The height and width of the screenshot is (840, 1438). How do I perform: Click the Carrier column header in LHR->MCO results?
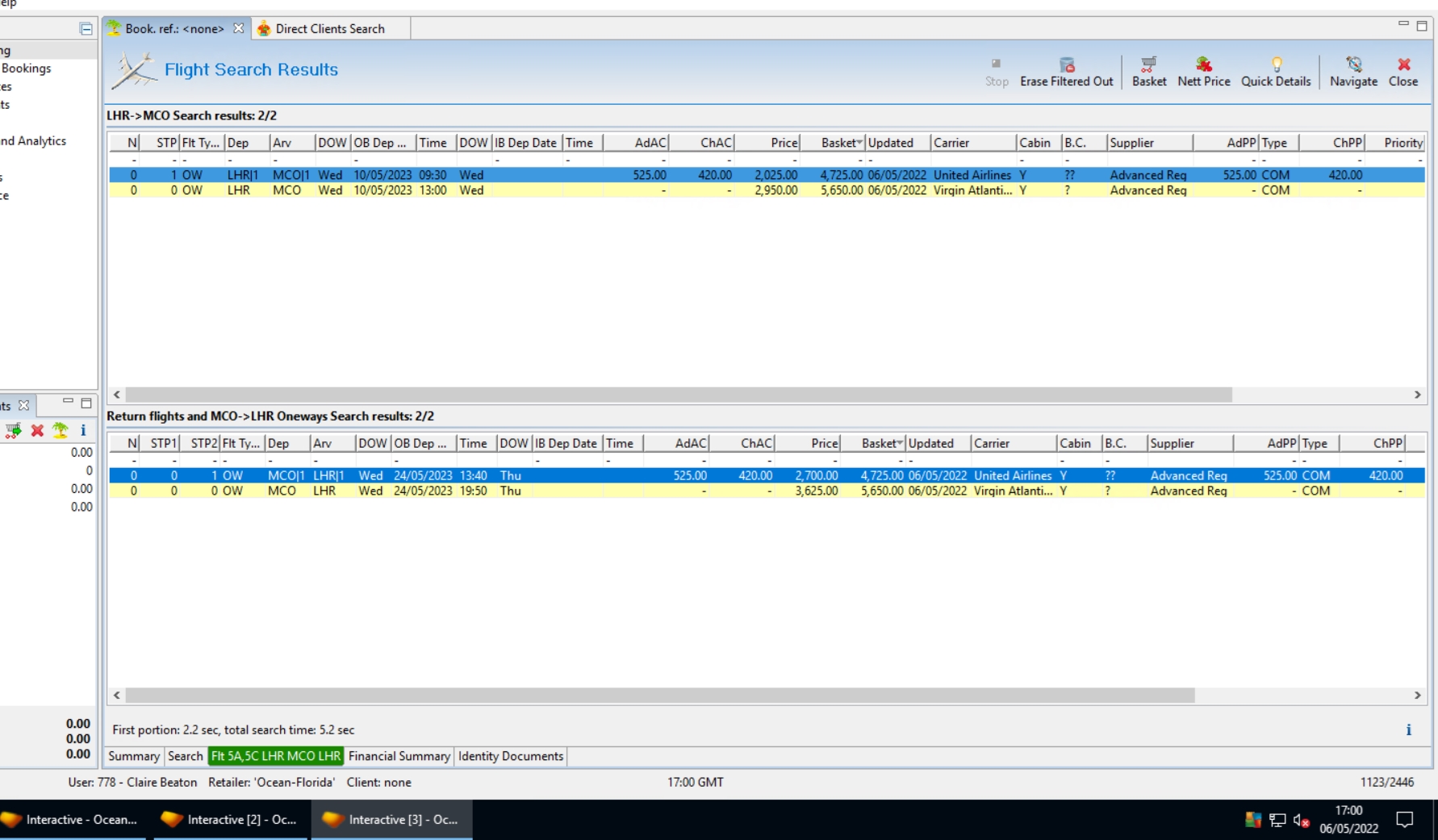[973, 143]
